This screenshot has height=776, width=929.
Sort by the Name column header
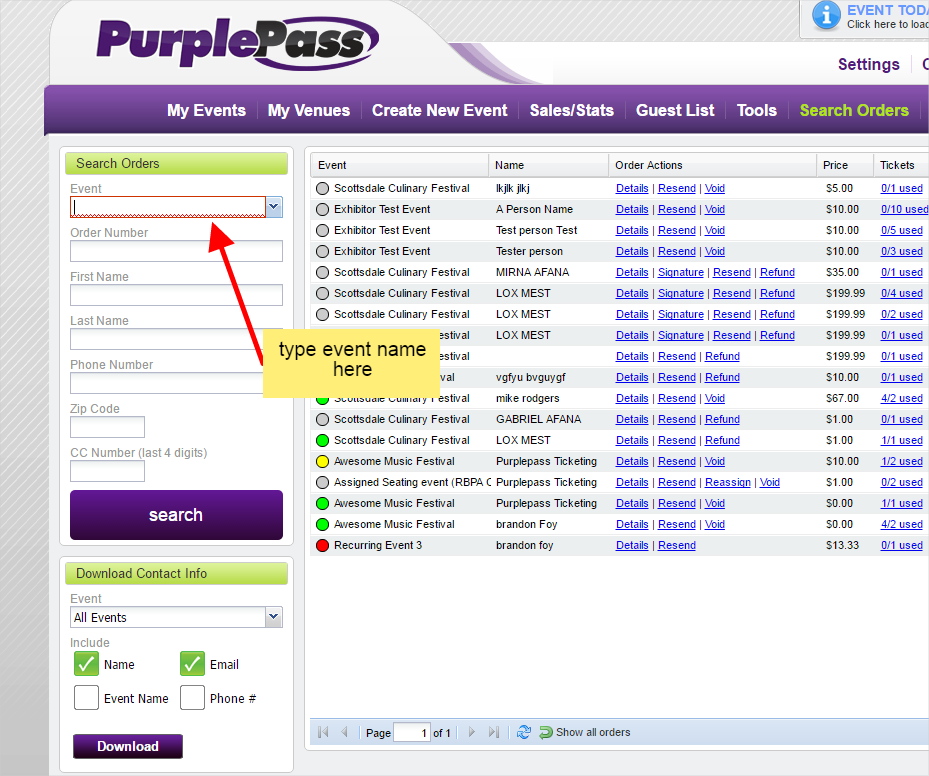[549, 165]
